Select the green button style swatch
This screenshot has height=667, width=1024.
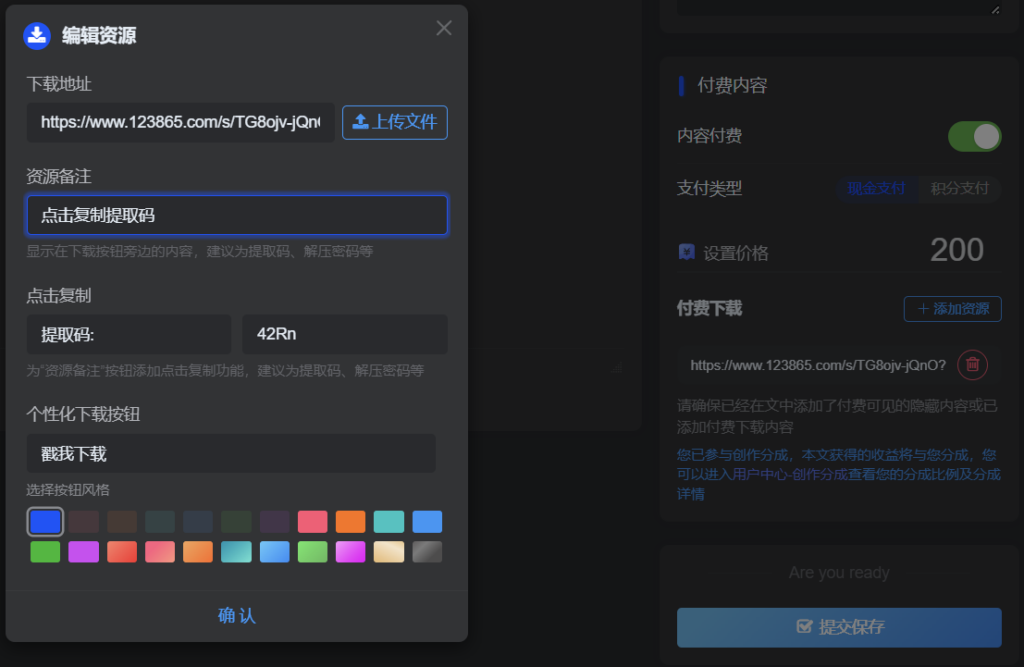[x=45, y=552]
